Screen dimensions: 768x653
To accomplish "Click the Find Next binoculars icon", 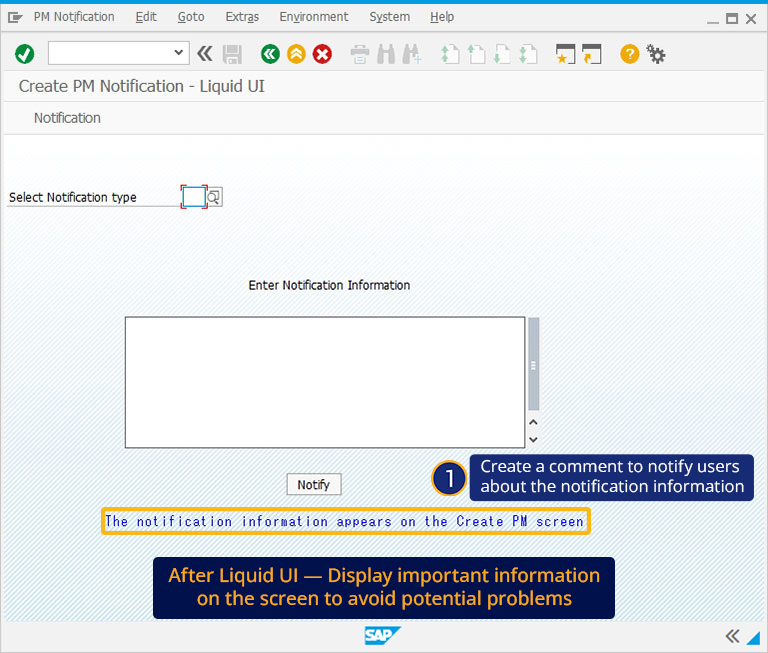I will (x=411, y=54).
